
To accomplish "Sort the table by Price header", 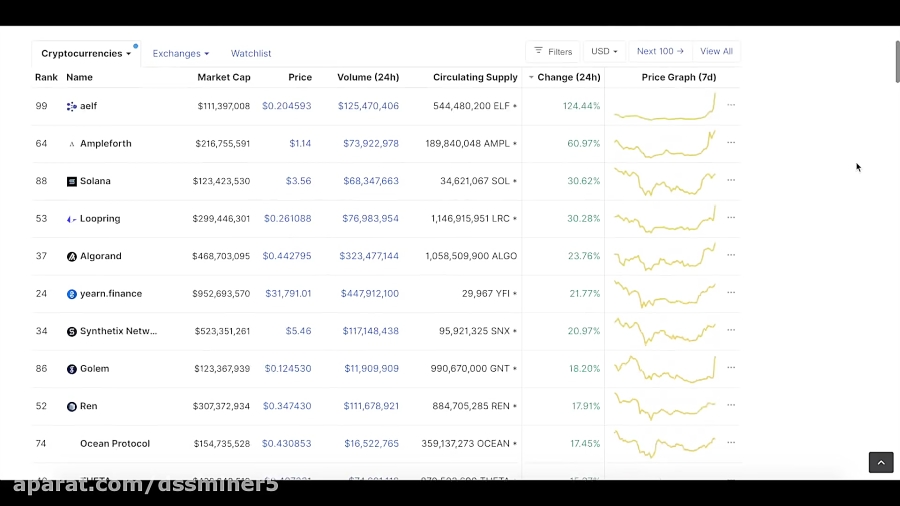I will (300, 77).
